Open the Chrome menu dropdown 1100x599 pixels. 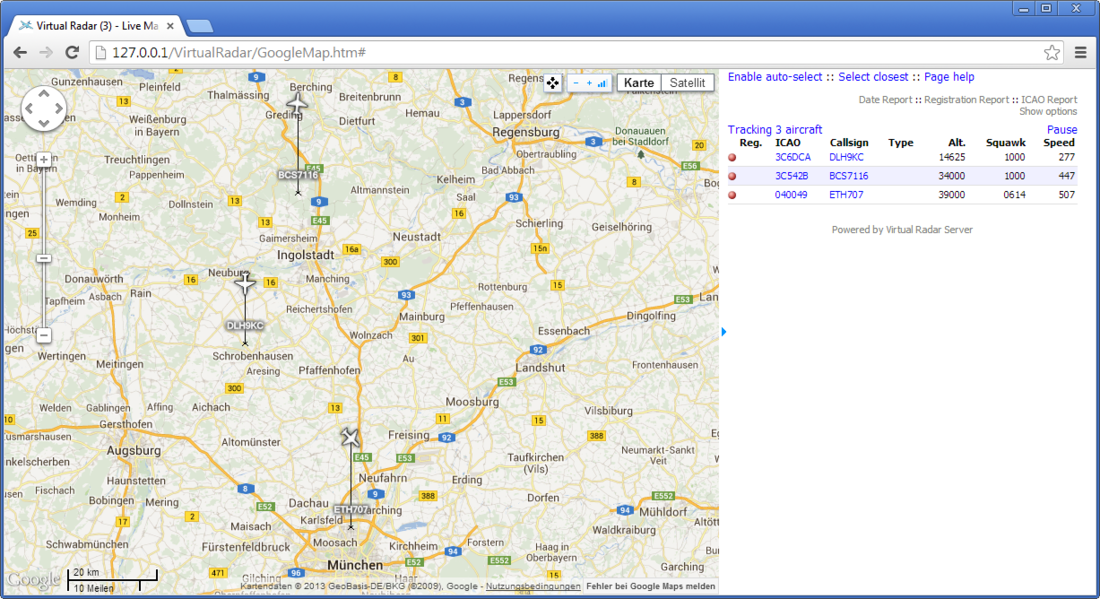(x=1080, y=51)
